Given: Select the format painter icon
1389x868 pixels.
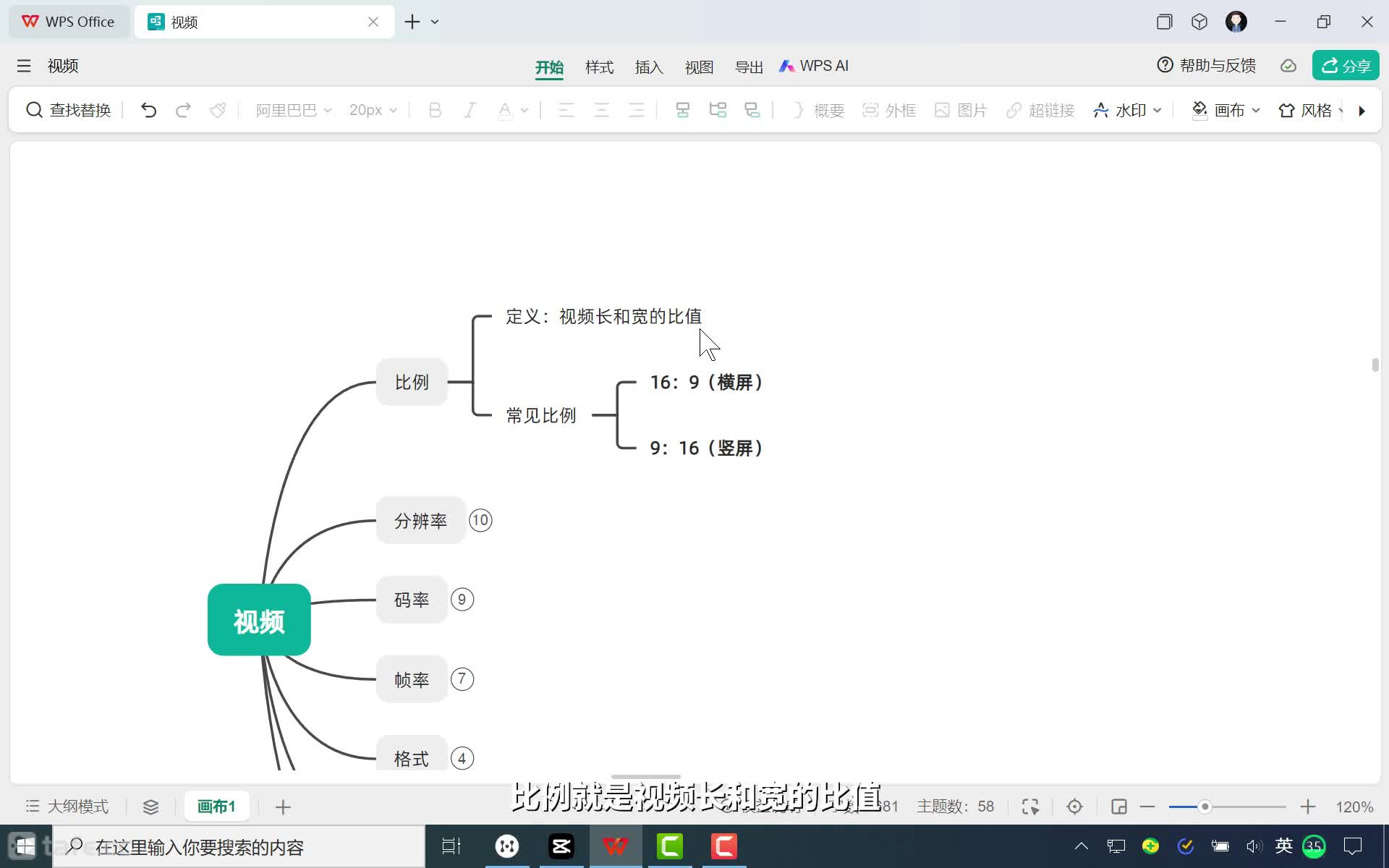Looking at the screenshot, I should click(218, 110).
